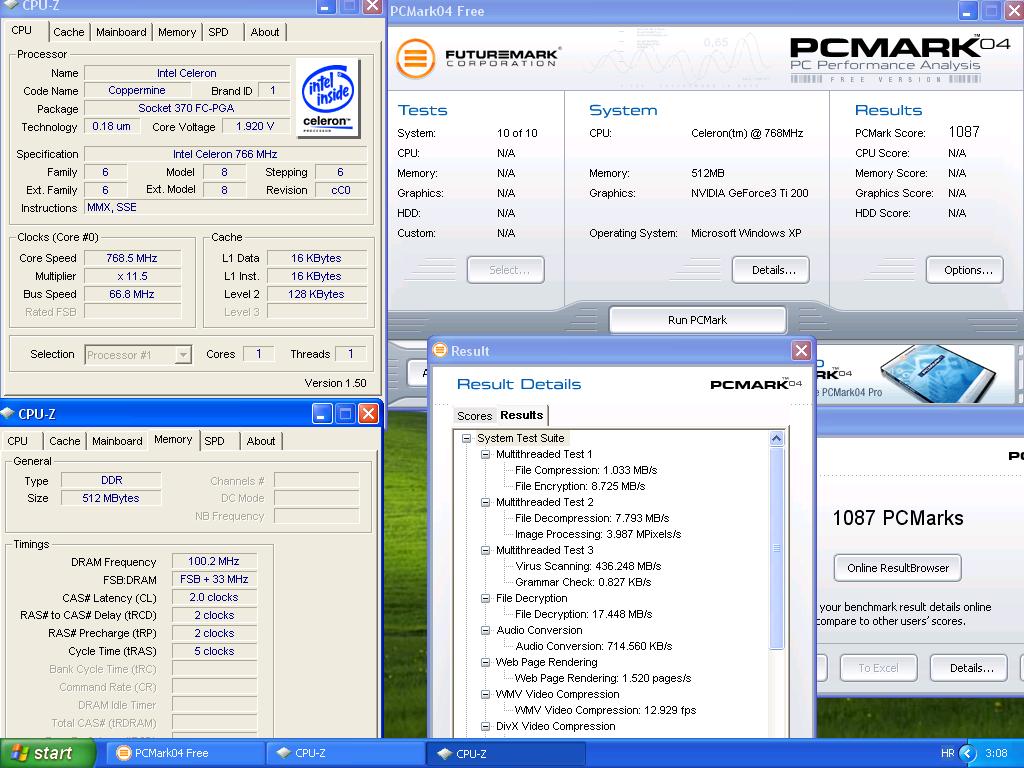
Task: Click the To Excel button
Action: pos(878,668)
